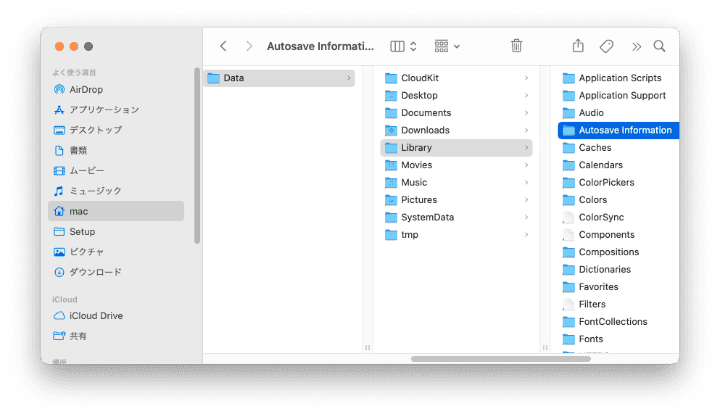Select the Downloads folder
The height and width of the screenshot is (417, 720).
coord(425,130)
